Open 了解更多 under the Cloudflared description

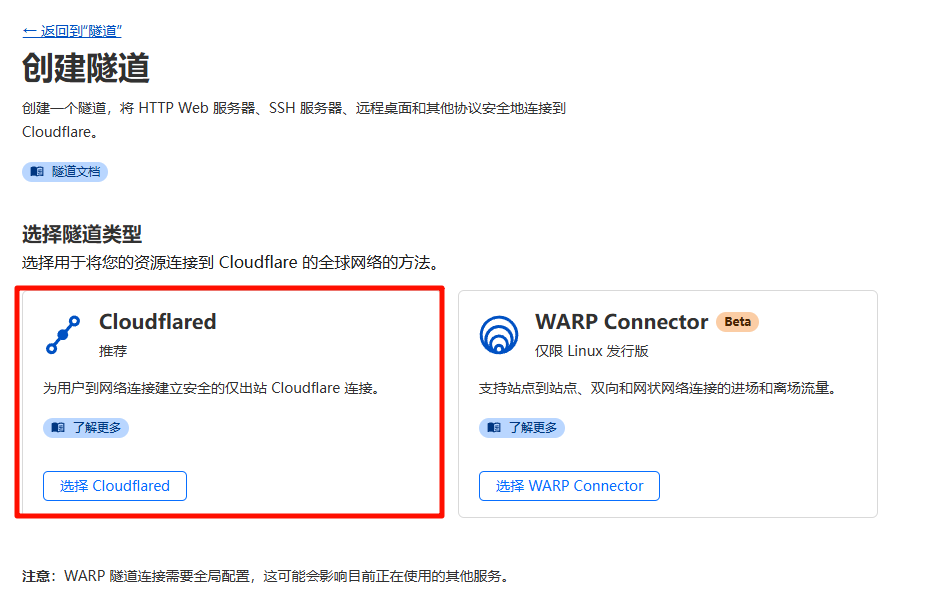86,427
